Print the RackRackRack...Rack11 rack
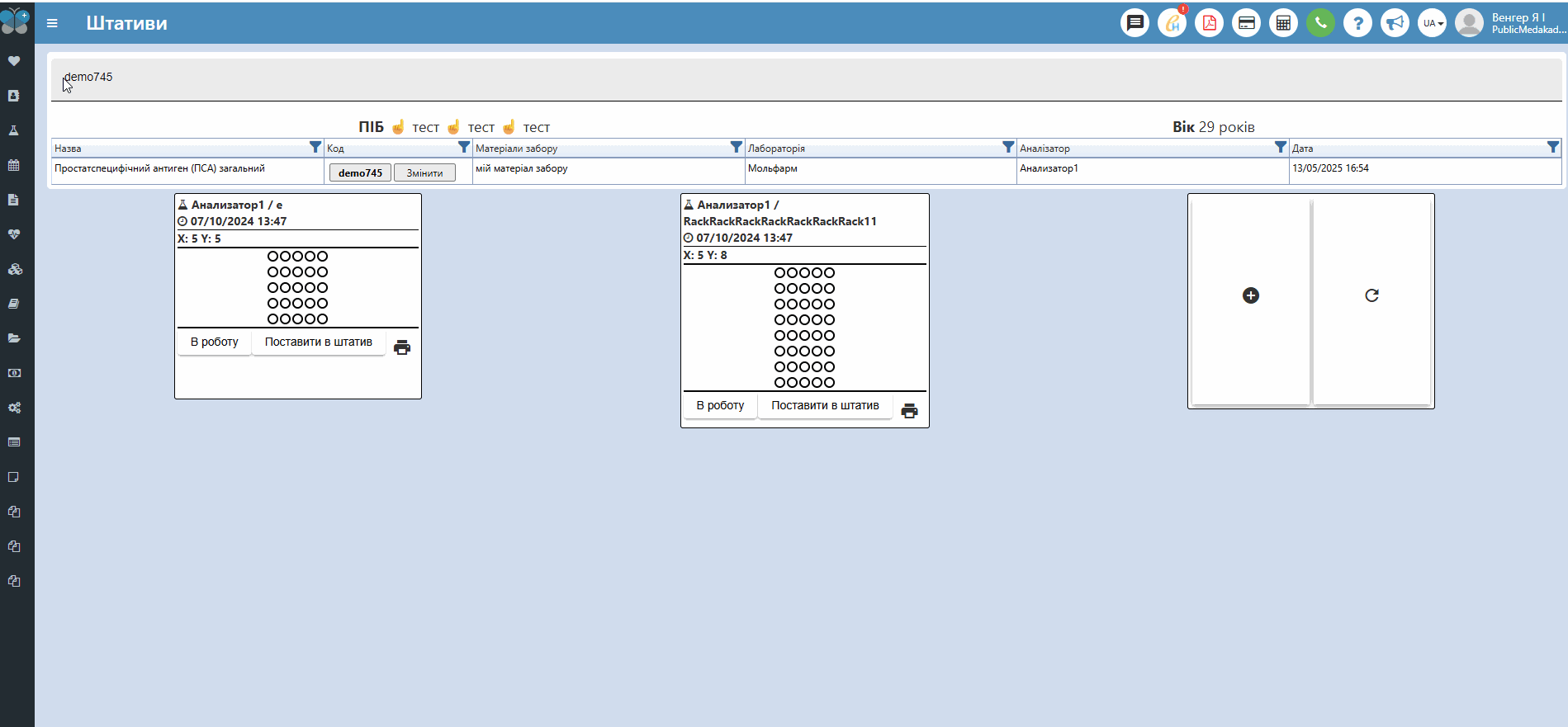 (909, 411)
